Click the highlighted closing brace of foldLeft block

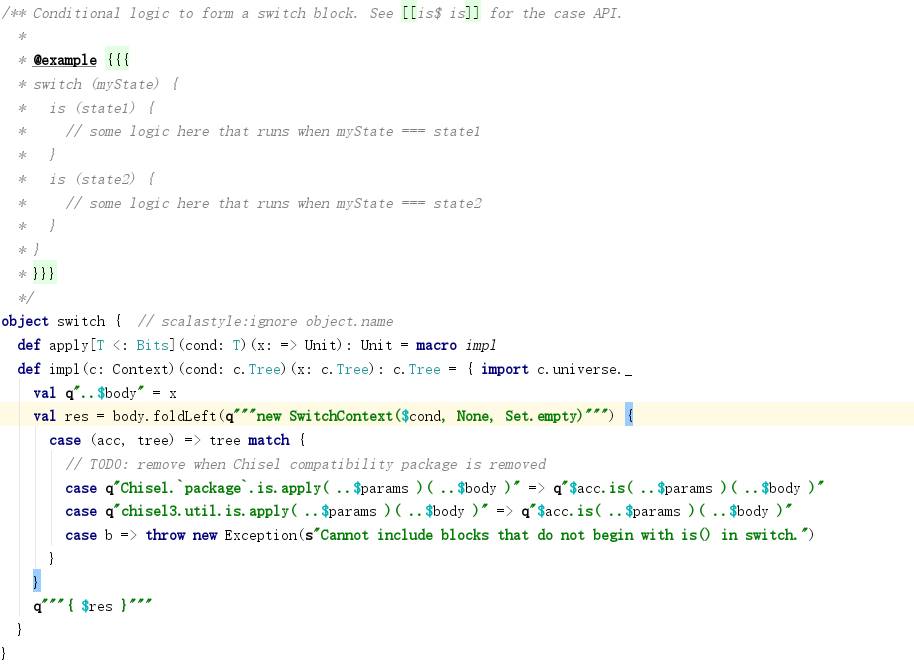click(x=36, y=581)
